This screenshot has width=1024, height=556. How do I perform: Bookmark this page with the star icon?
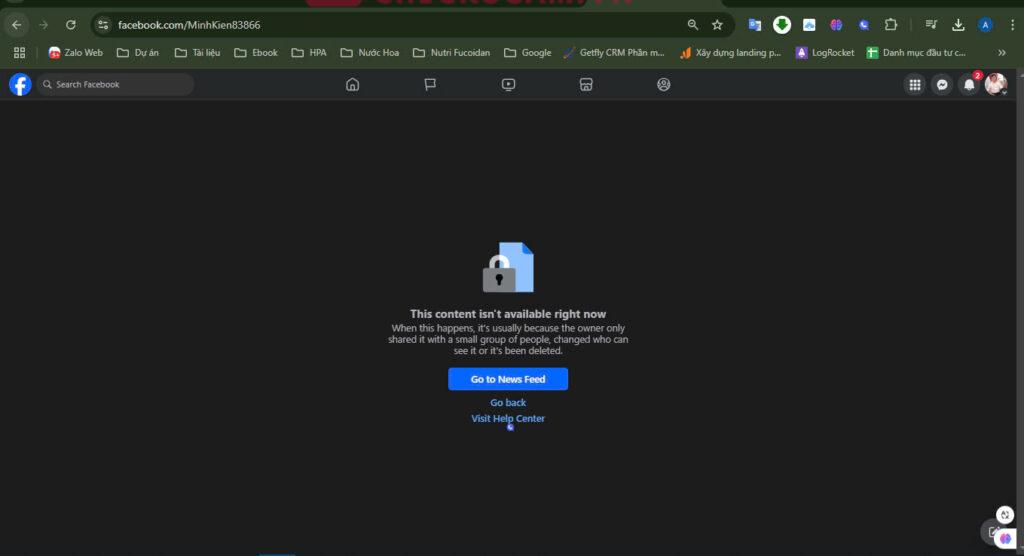pos(717,25)
